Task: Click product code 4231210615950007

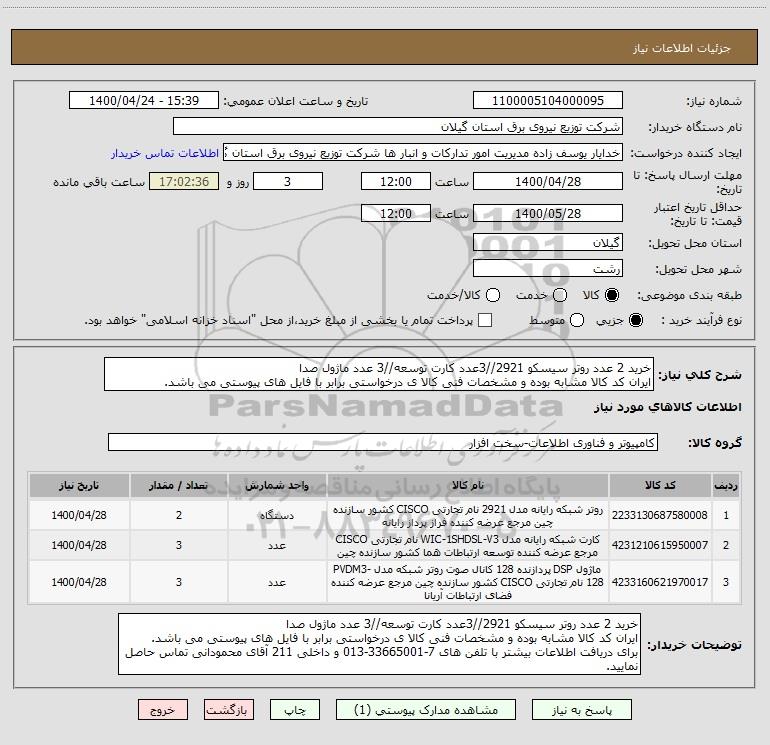Action: [x=660, y=545]
